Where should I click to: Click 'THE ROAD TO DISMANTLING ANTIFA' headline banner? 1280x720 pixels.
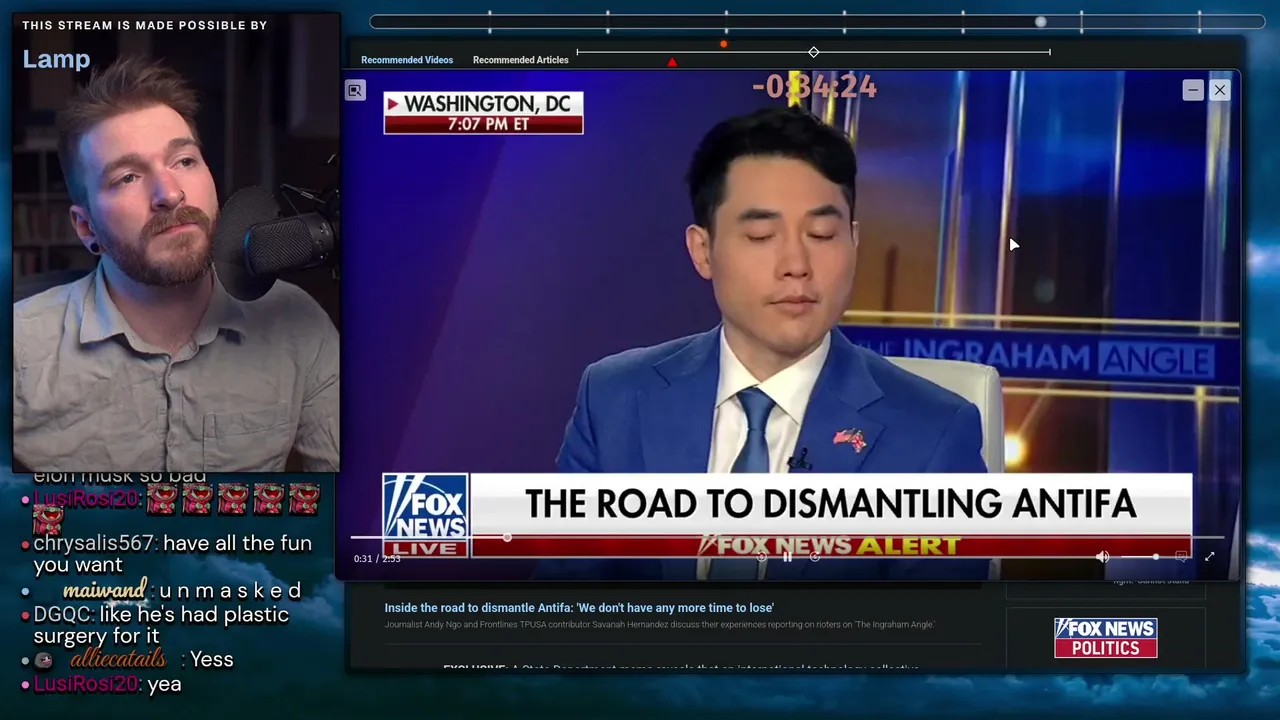[830, 504]
